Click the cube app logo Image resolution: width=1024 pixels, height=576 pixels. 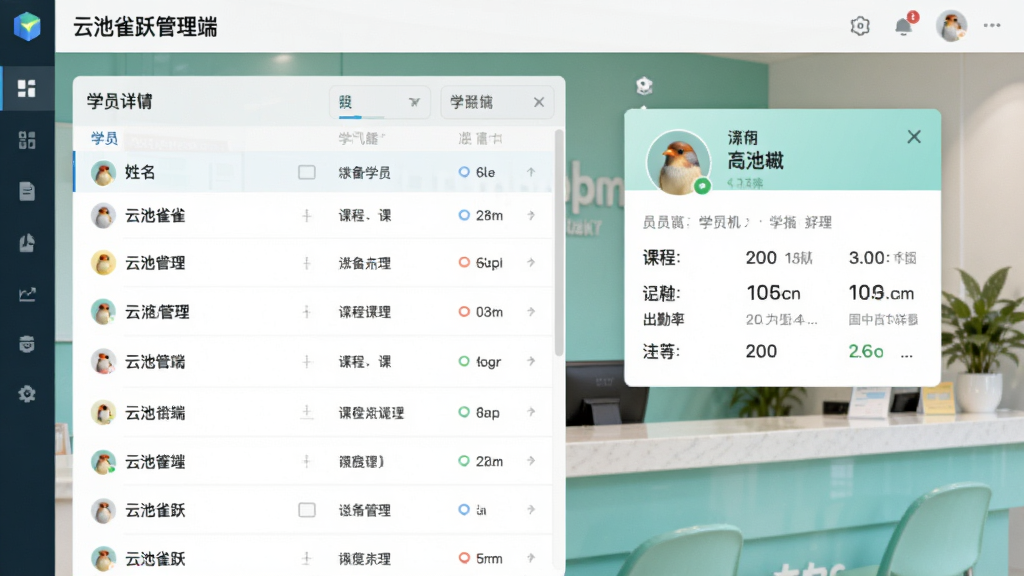27,26
